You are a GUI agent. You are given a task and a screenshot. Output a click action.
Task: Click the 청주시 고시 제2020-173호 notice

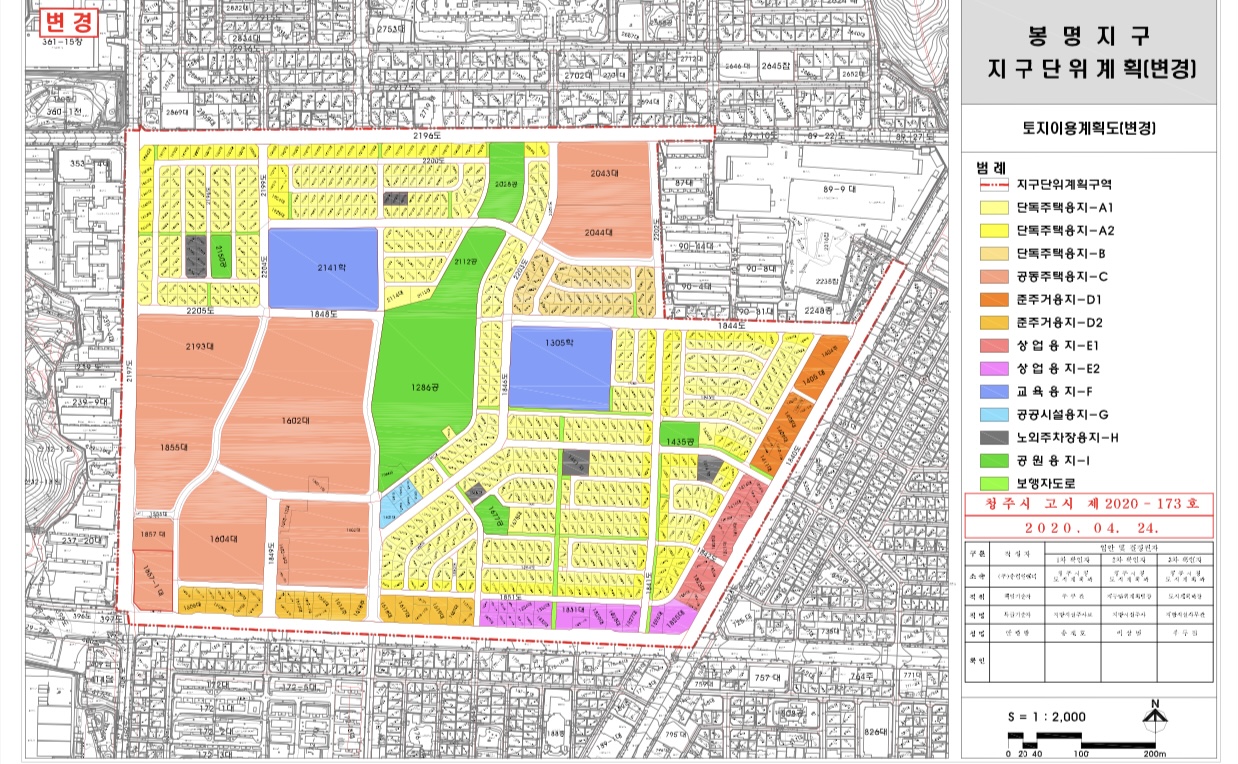tap(1090, 503)
